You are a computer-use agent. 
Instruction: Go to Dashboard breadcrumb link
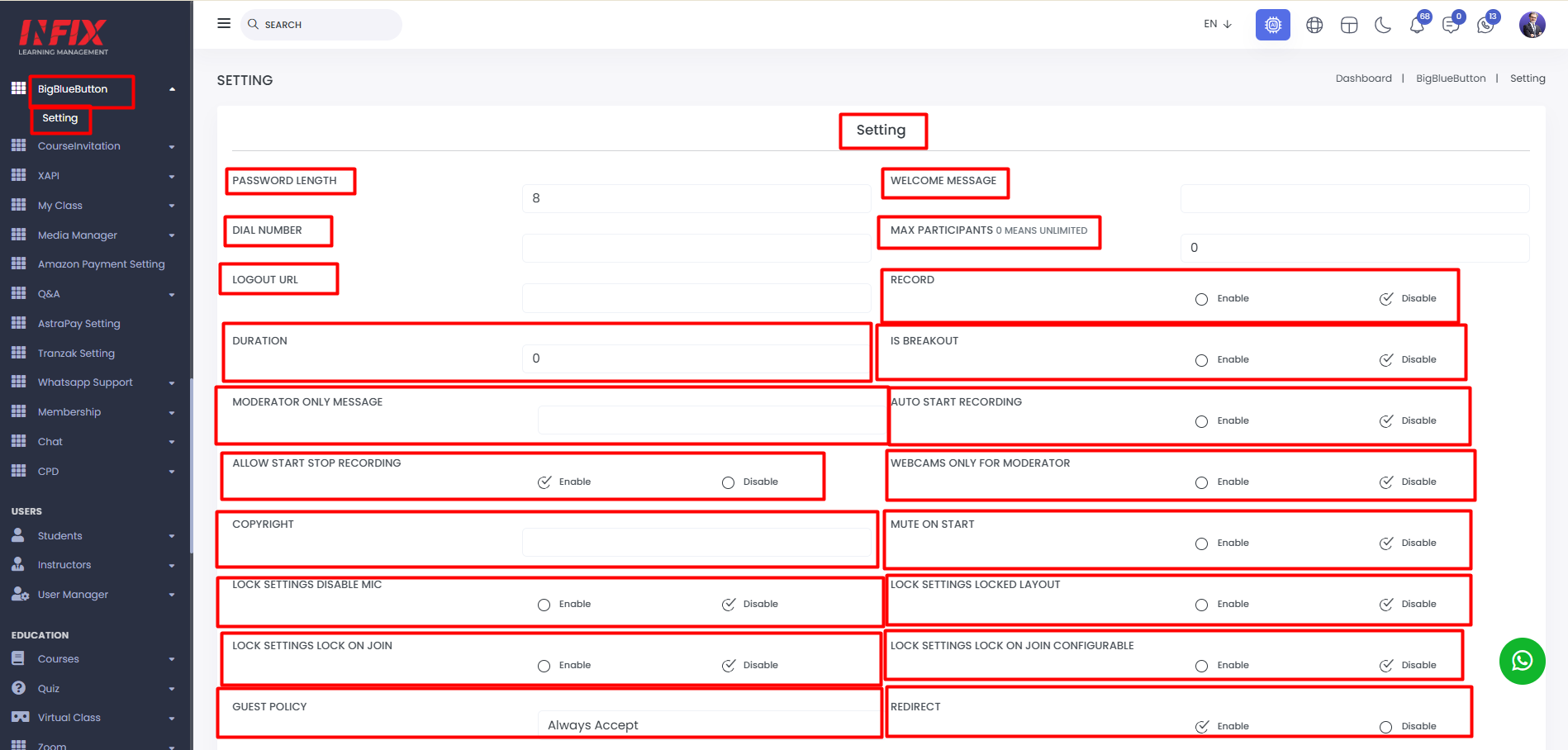pos(1363,78)
